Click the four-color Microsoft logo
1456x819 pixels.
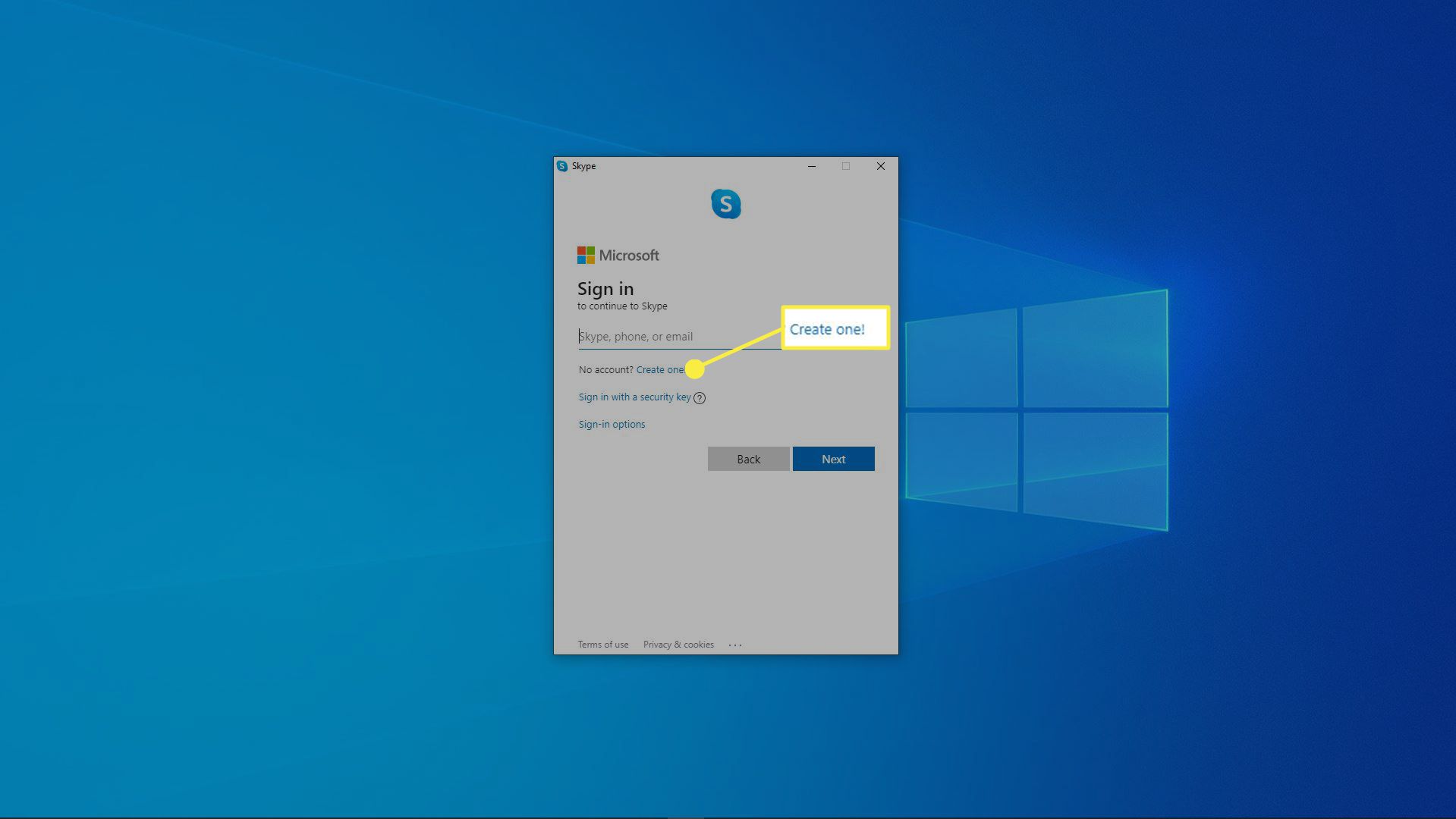pyautogui.click(x=586, y=256)
